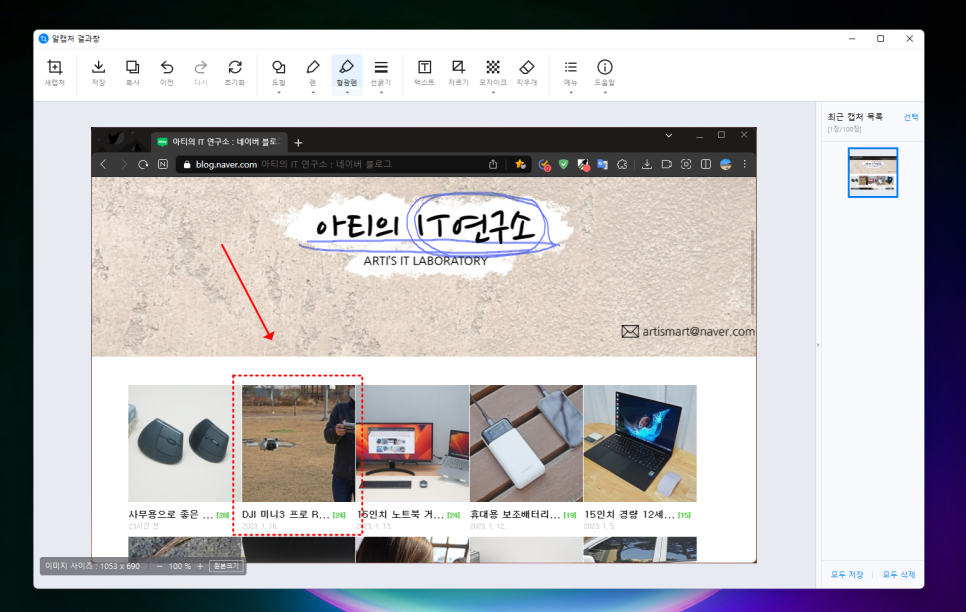Select the 텍스트 text tool
The width and height of the screenshot is (966, 612).
point(424,72)
